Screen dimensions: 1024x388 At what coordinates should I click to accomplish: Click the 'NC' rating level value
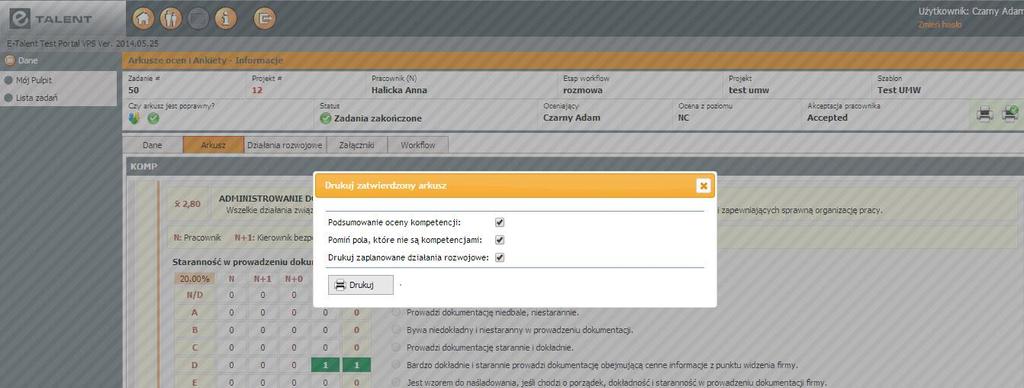coord(685,118)
